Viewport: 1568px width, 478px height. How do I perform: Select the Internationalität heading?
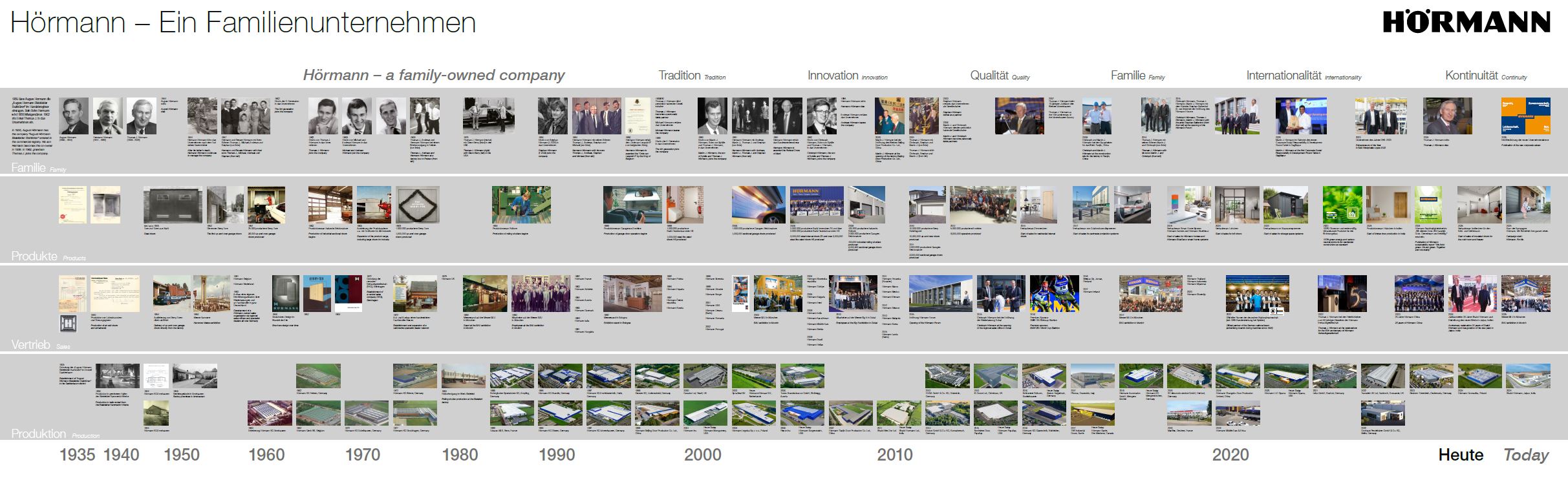pos(1283,75)
